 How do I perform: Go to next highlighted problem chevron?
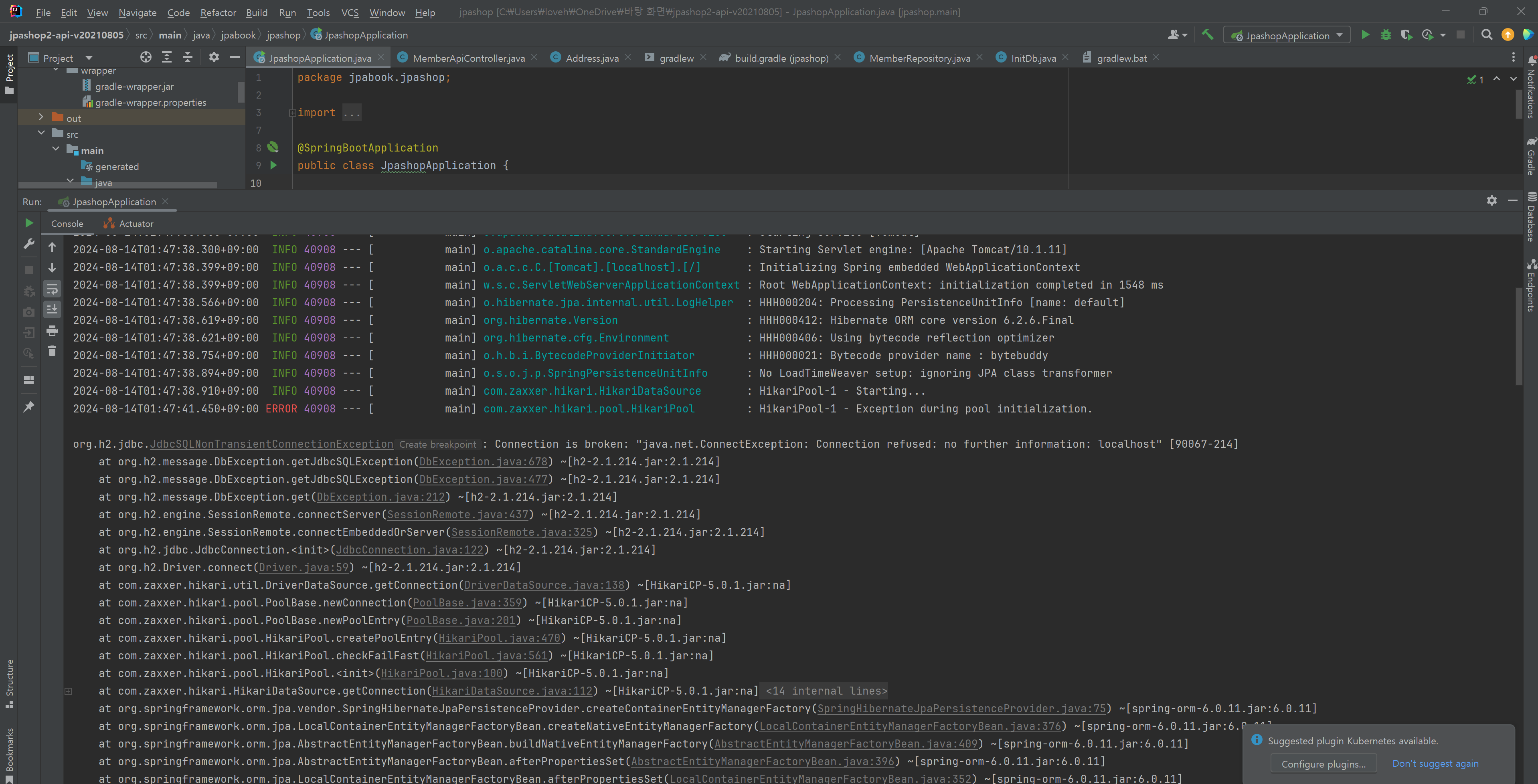[1513, 79]
